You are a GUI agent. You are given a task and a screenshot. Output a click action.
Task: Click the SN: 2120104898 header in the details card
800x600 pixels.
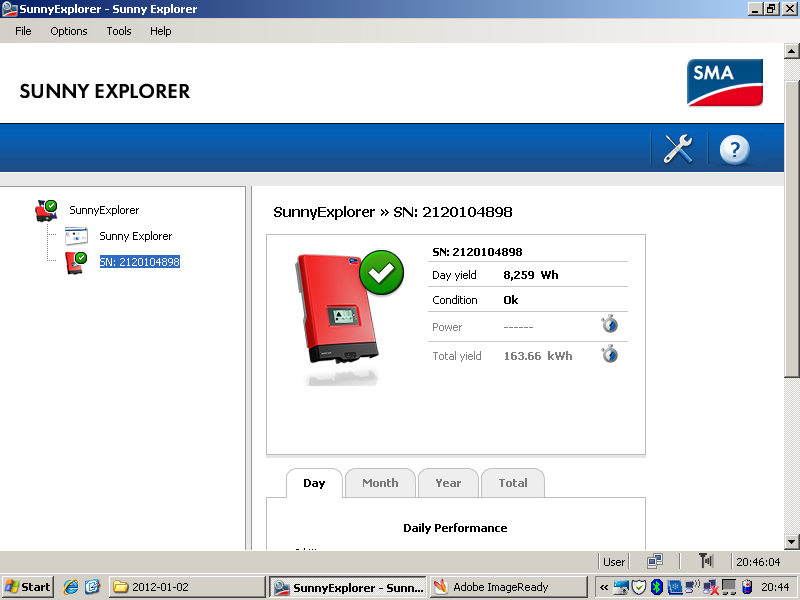pyautogui.click(x=477, y=252)
